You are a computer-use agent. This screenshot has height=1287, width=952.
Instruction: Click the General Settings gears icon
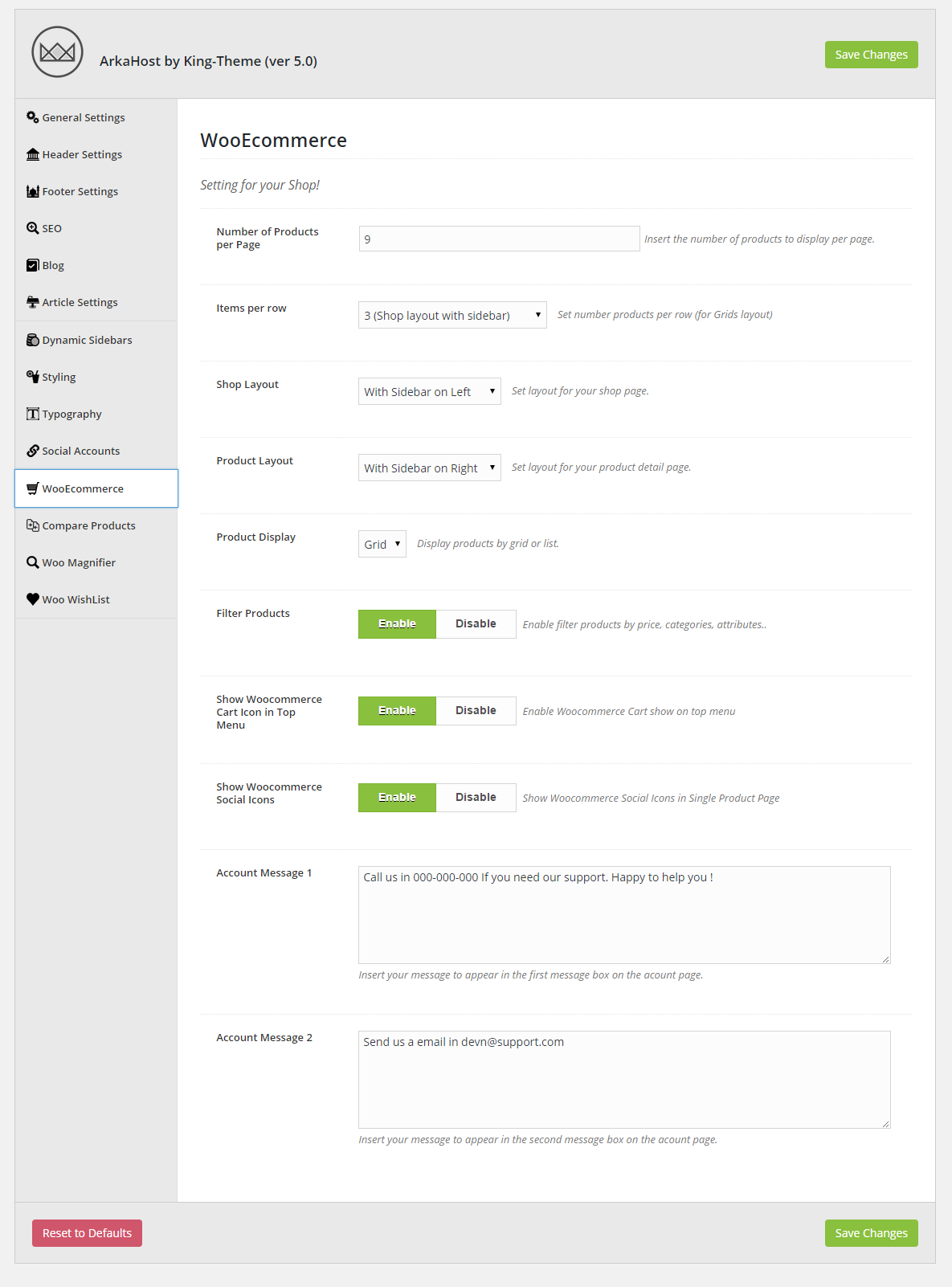click(32, 117)
